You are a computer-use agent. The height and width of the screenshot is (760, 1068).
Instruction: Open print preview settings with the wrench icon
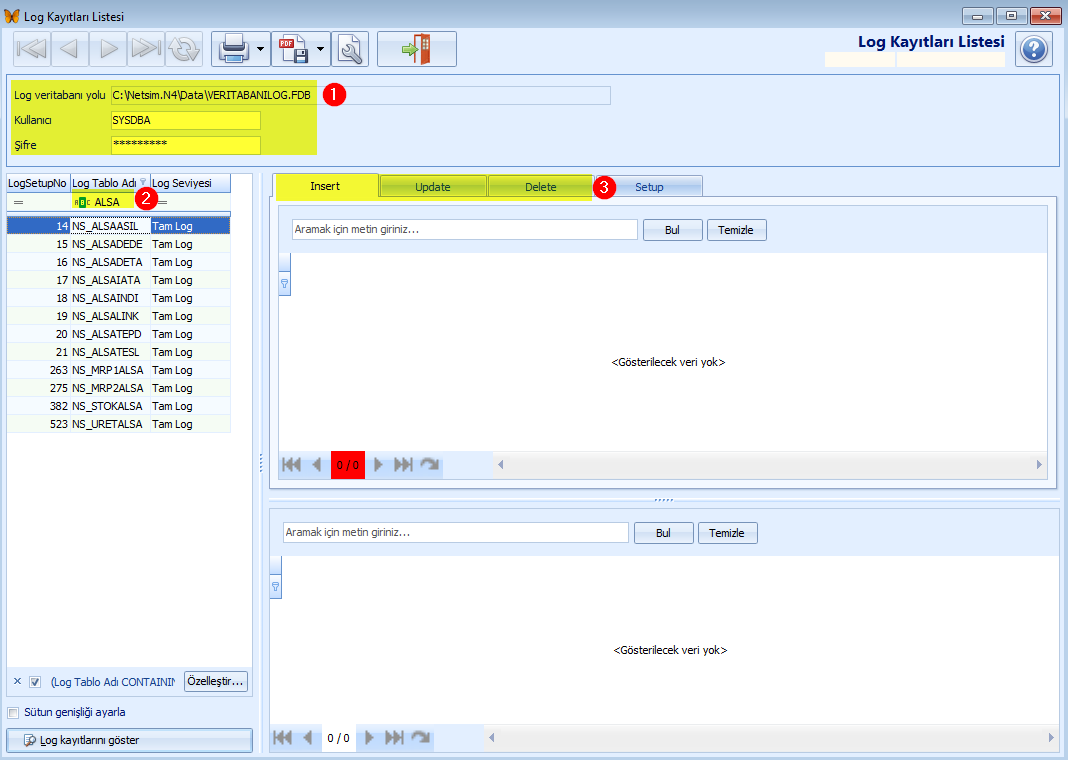(x=351, y=48)
